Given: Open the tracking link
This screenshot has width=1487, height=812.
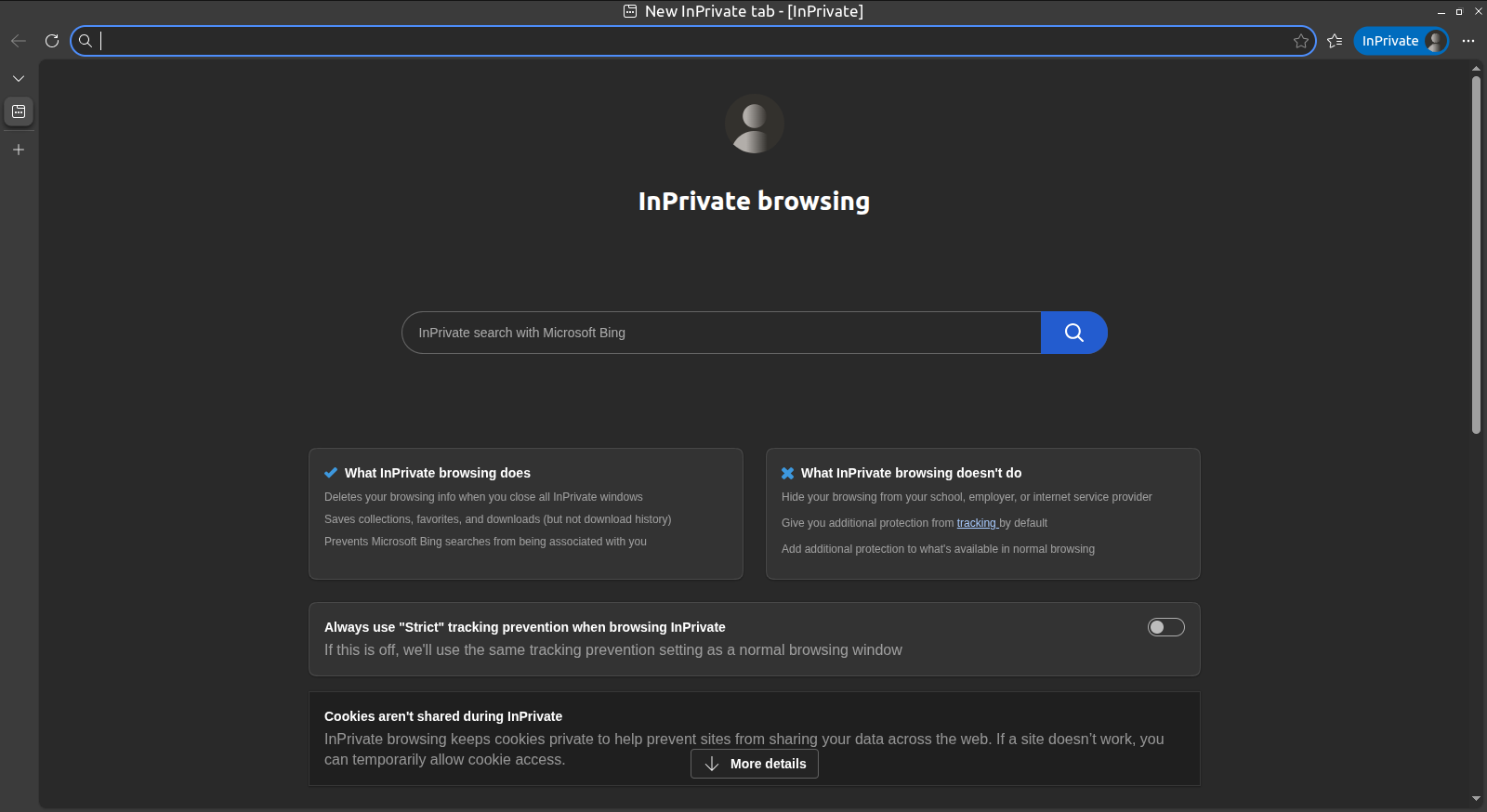Looking at the screenshot, I should point(977,523).
